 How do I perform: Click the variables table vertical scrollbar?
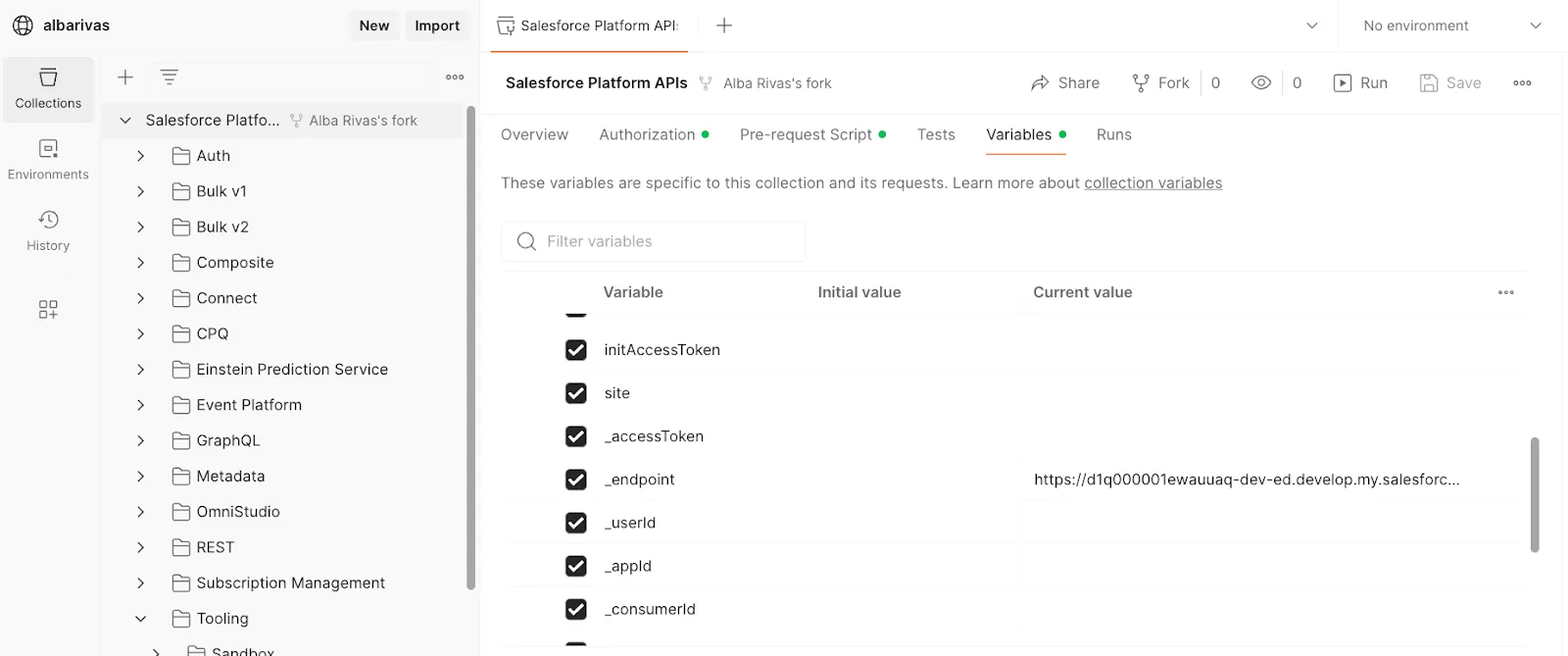1535,494
